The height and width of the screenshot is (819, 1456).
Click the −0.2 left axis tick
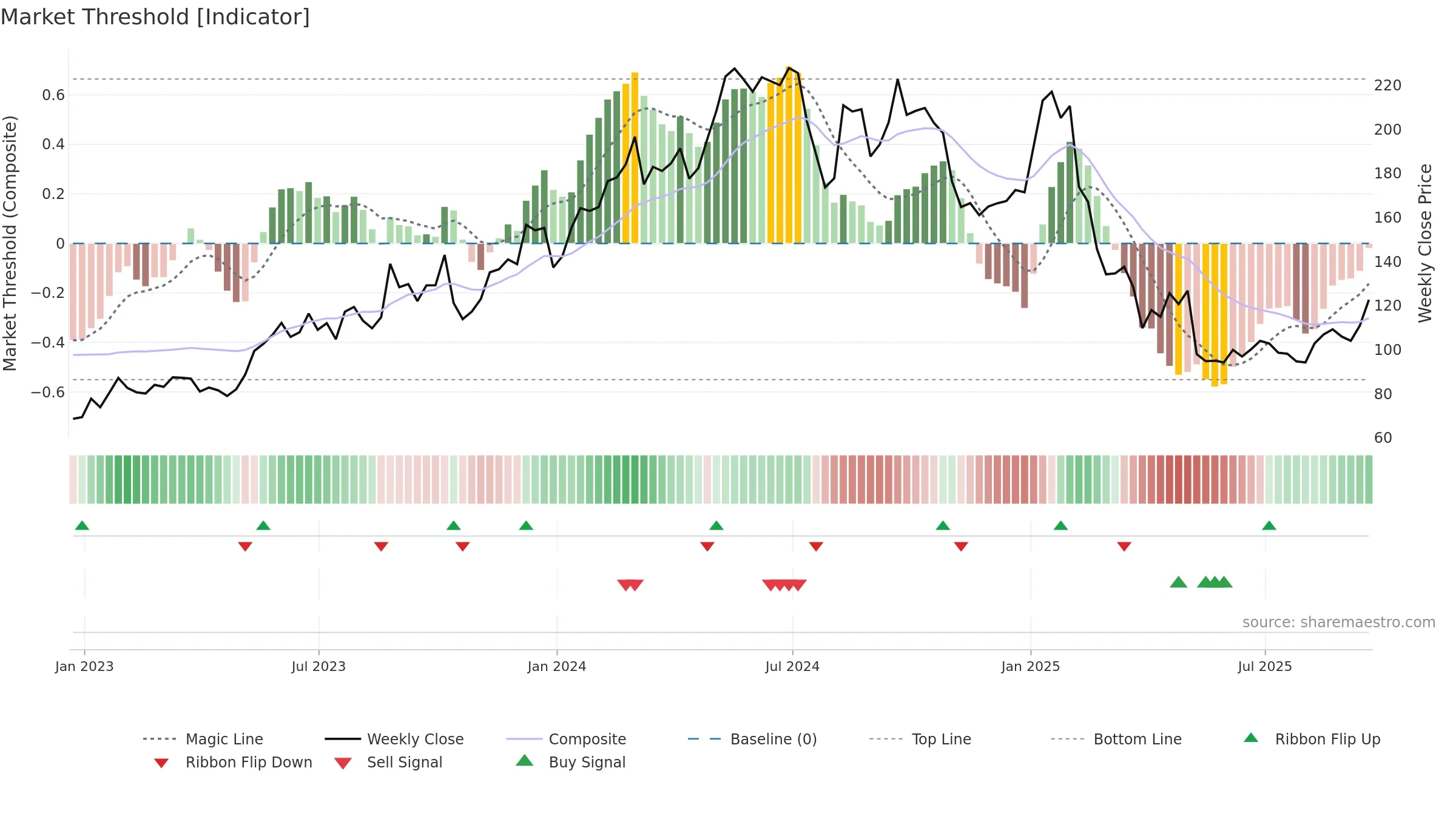[x=48, y=293]
